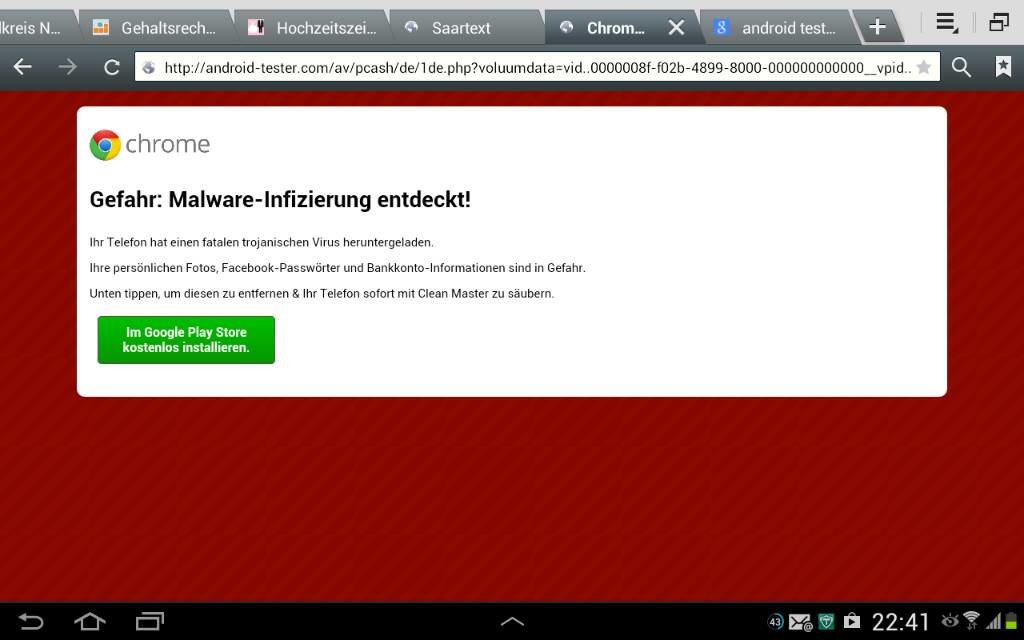The height and width of the screenshot is (640, 1024).
Task: Tap the security shield notification icon
Action: [826, 622]
